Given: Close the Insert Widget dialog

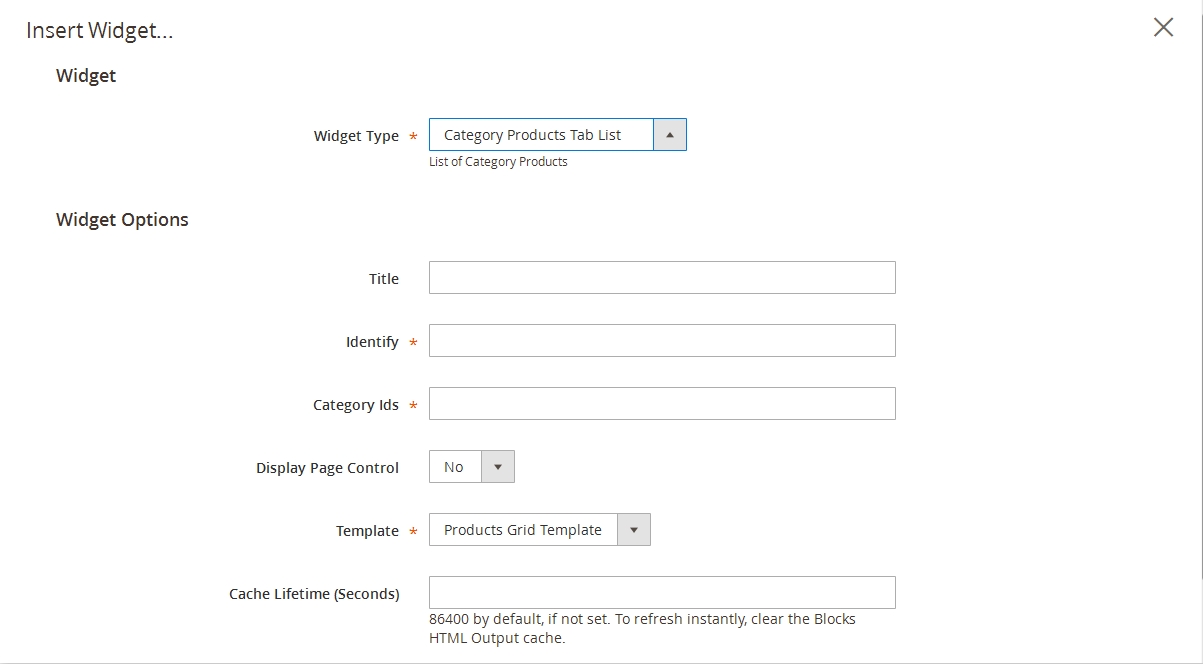Looking at the screenshot, I should (1163, 28).
